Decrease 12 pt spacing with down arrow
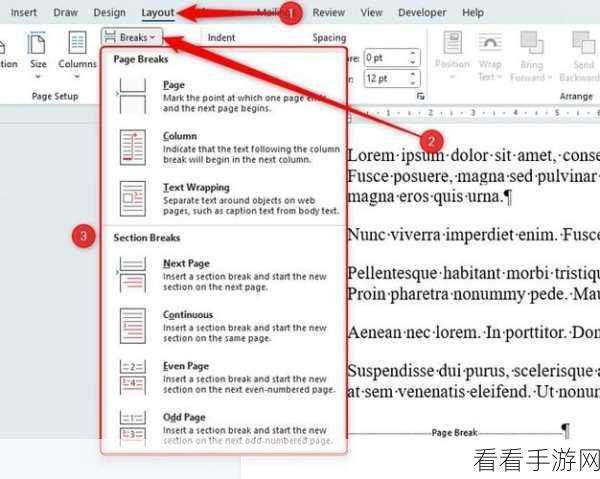This screenshot has height=479, width=600. [412, 83]
